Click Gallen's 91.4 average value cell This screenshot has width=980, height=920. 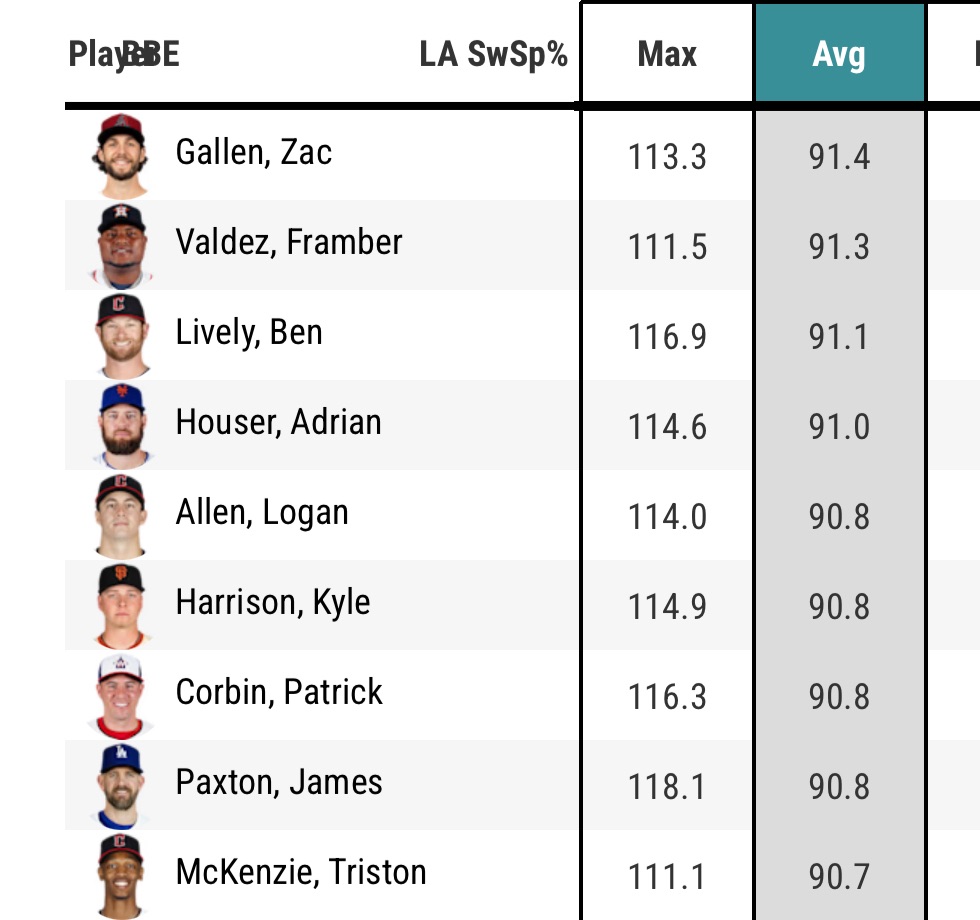(839, 157)
